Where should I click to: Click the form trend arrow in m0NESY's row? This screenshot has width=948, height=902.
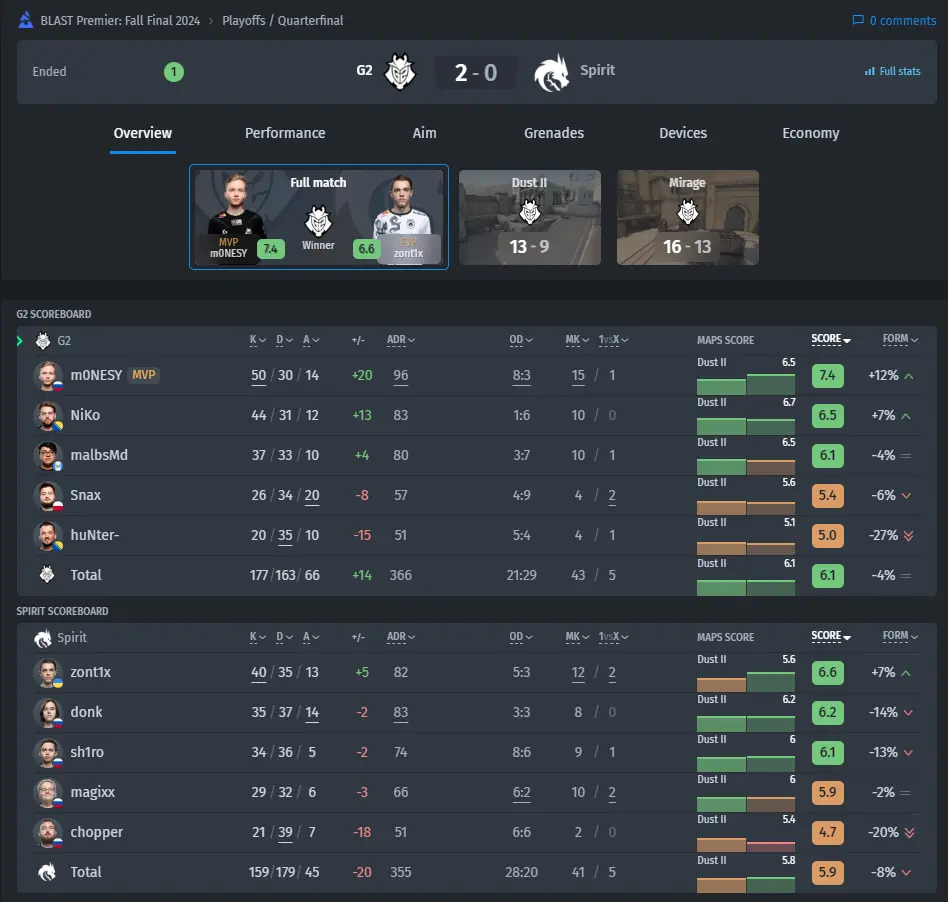(909, 376)
